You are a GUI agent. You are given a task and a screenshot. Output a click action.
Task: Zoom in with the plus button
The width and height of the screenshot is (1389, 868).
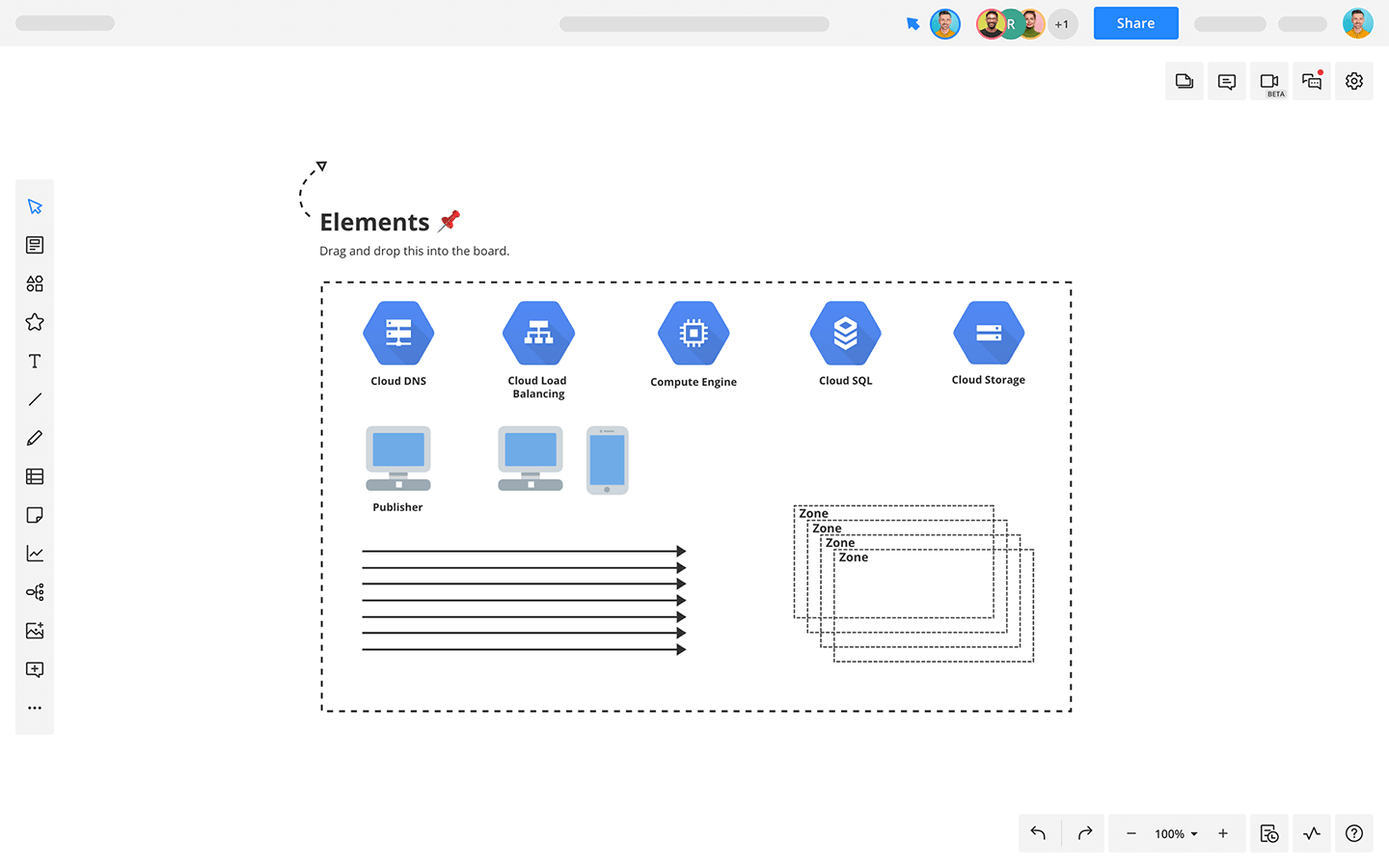tap(1223, 833)
